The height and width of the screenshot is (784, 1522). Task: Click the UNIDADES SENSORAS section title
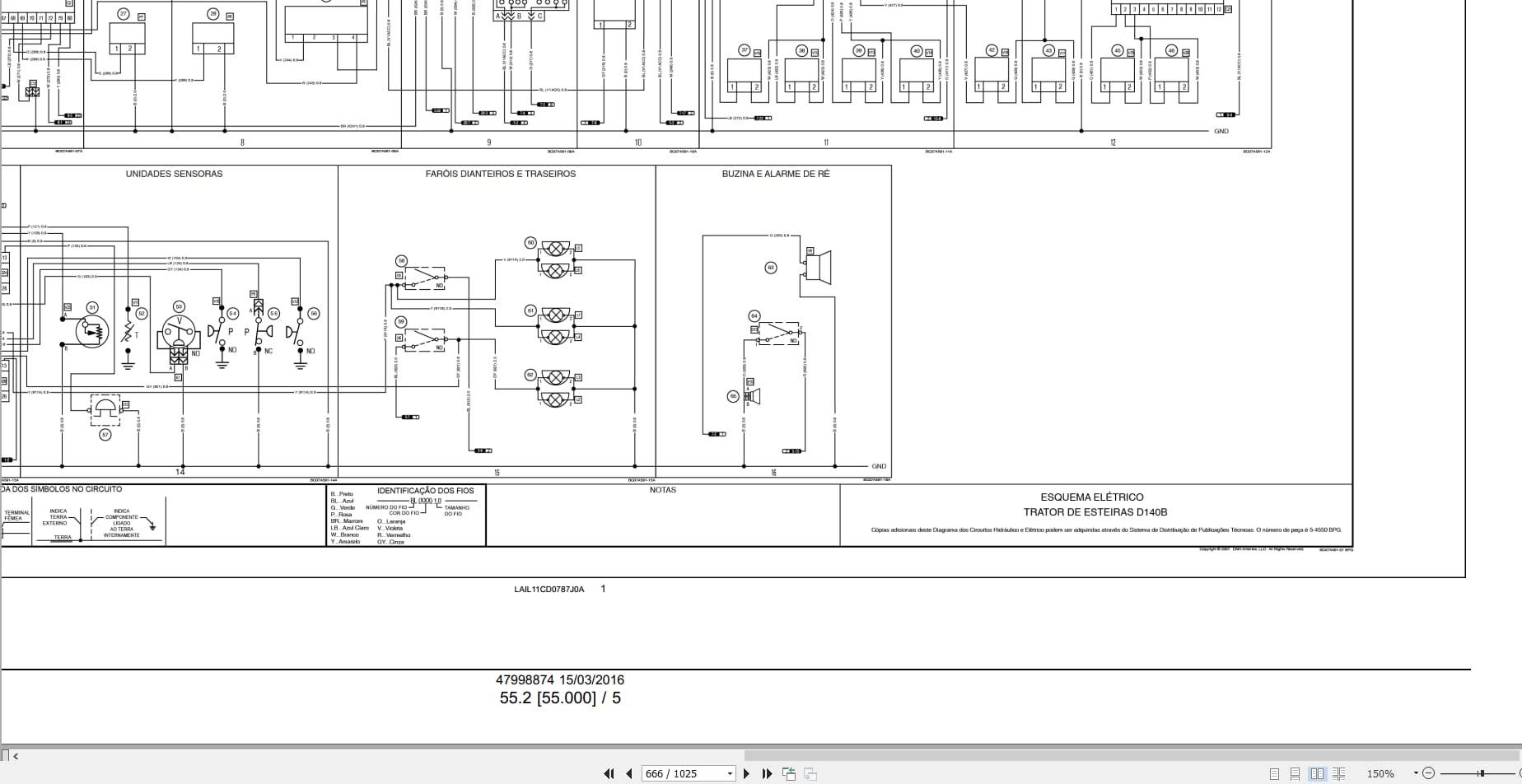point(174,174)
